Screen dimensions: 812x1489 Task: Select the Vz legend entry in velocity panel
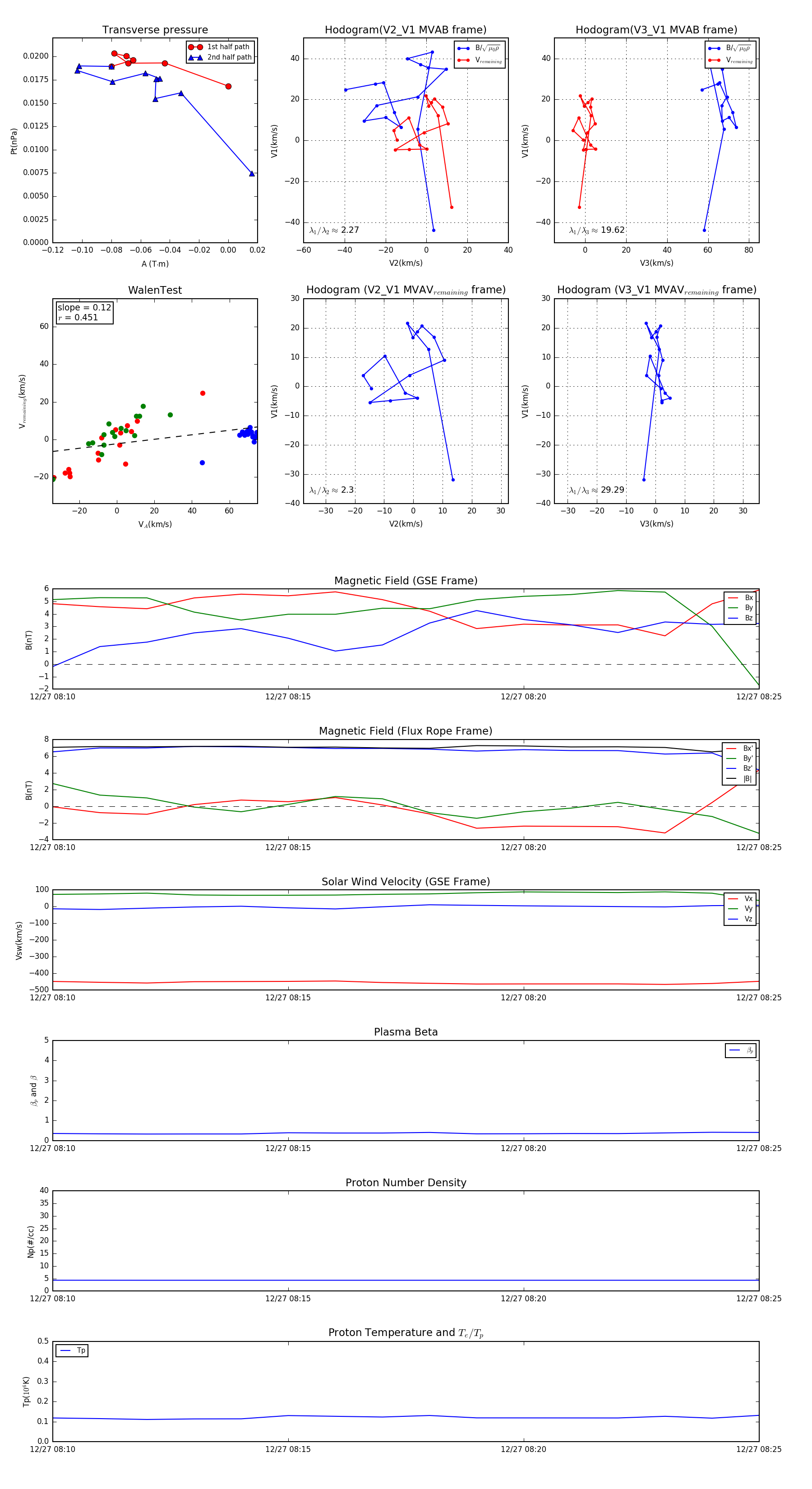point(740,919)
